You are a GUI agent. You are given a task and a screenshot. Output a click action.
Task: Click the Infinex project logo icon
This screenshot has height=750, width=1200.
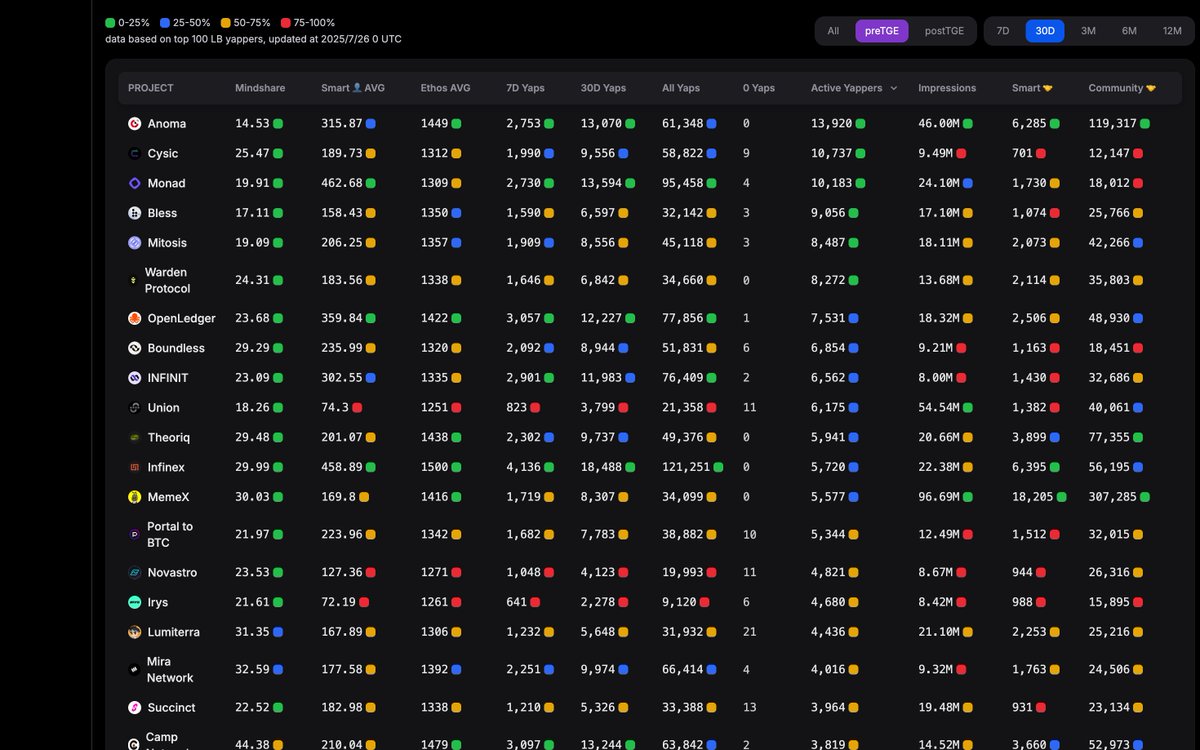click(x=134, y=468)
